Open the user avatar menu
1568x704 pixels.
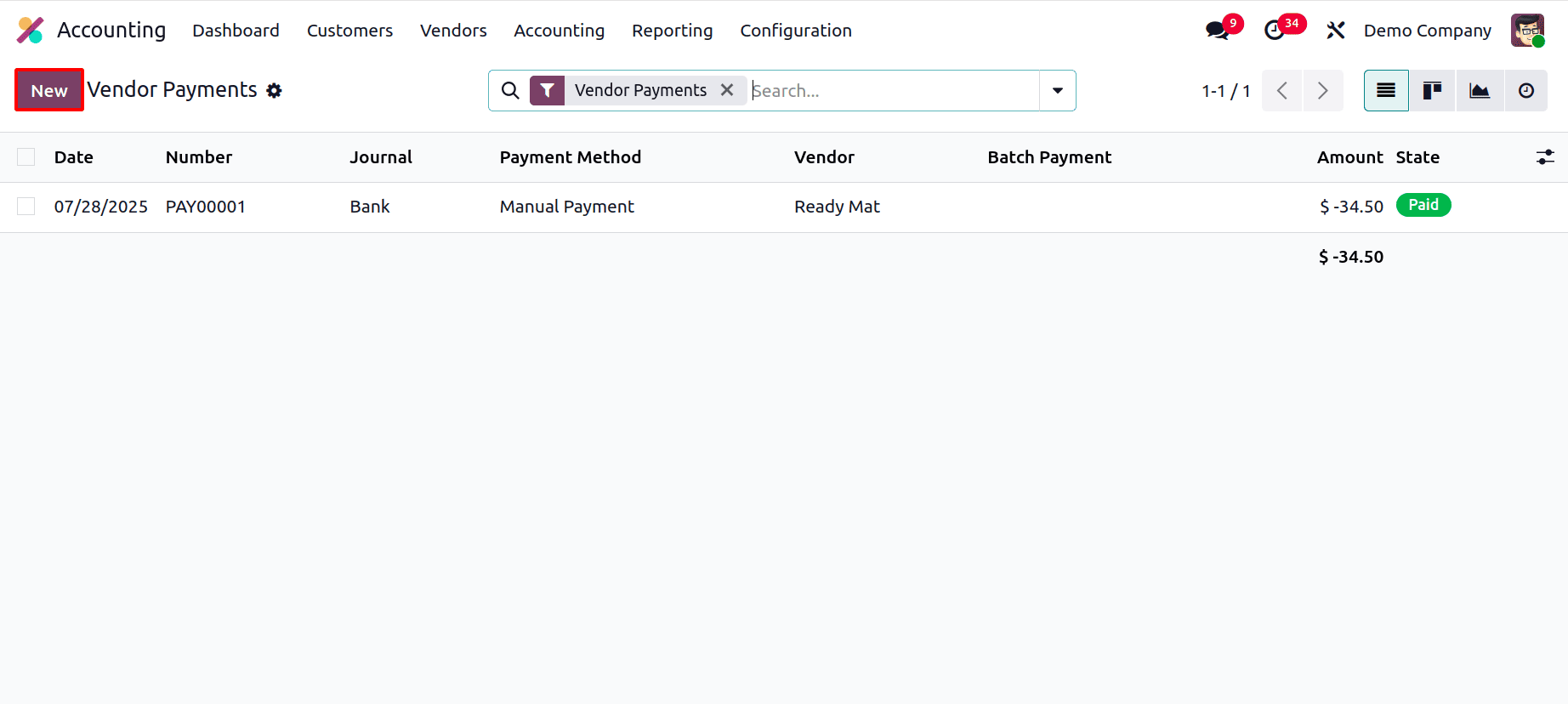[x=1527, y=31]
